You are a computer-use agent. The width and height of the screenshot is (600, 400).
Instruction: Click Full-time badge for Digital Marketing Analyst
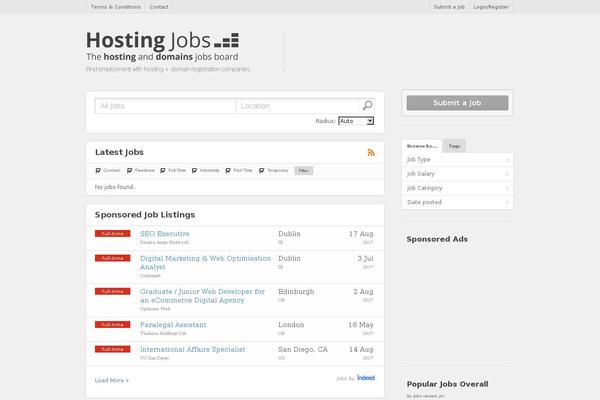pyautogui.click(x=112, y=258)
